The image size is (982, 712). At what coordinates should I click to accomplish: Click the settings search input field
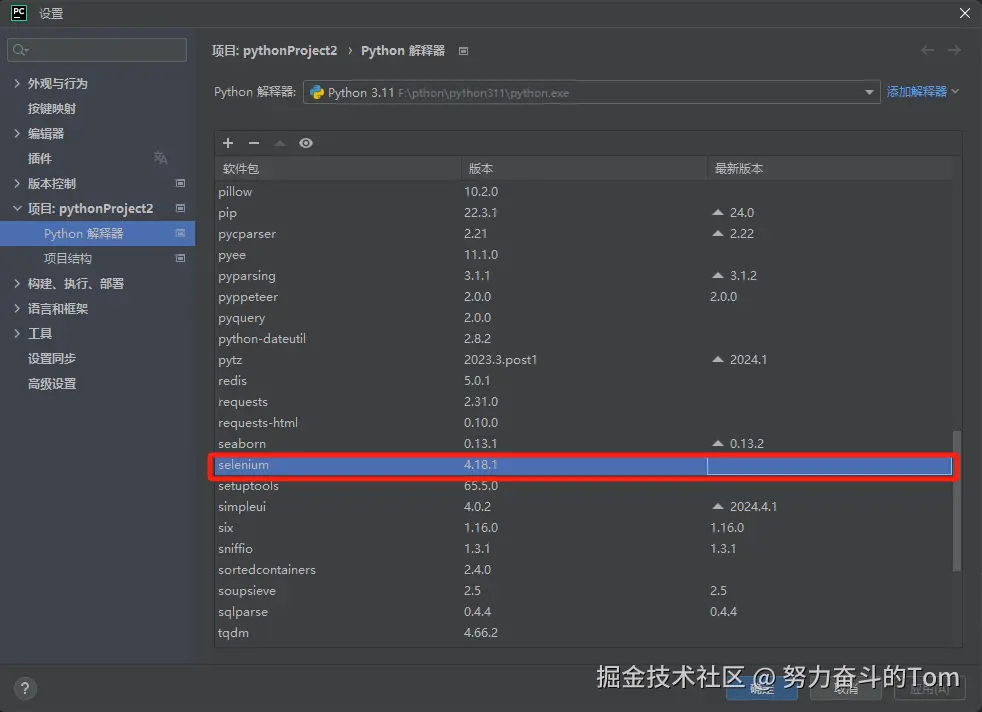pos(97,50)
